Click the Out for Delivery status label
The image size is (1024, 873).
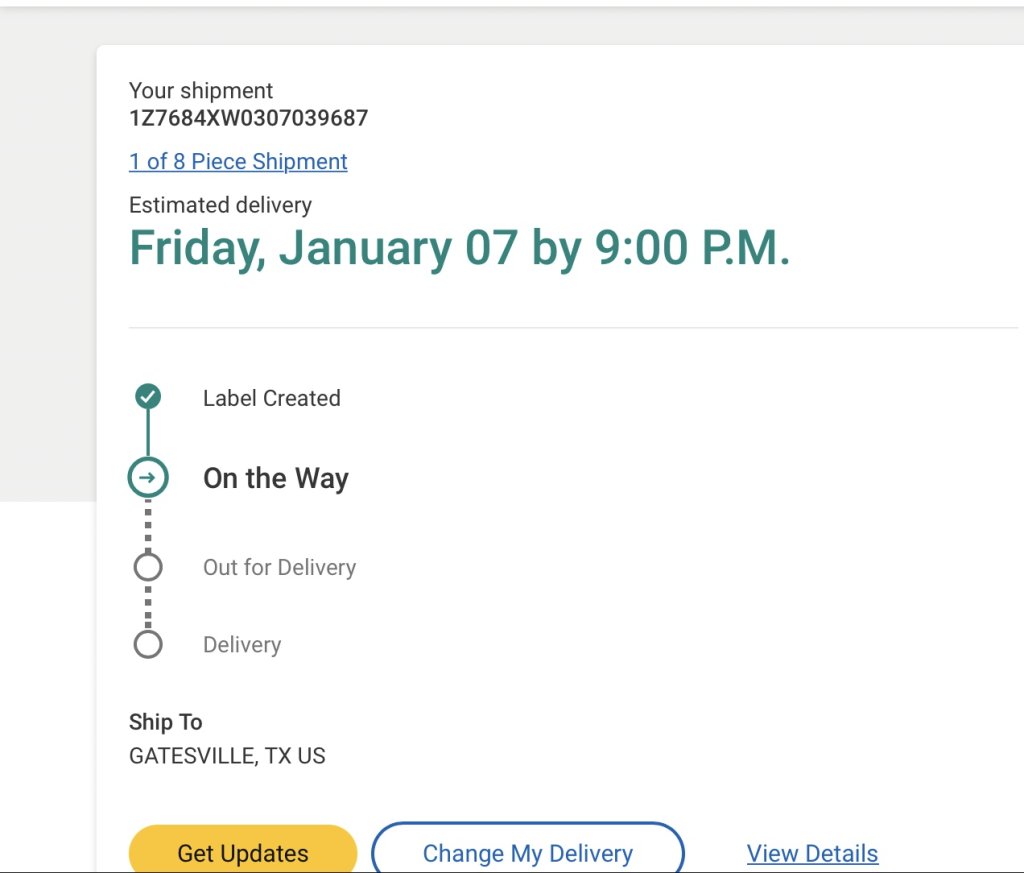[x=280, y=567]
